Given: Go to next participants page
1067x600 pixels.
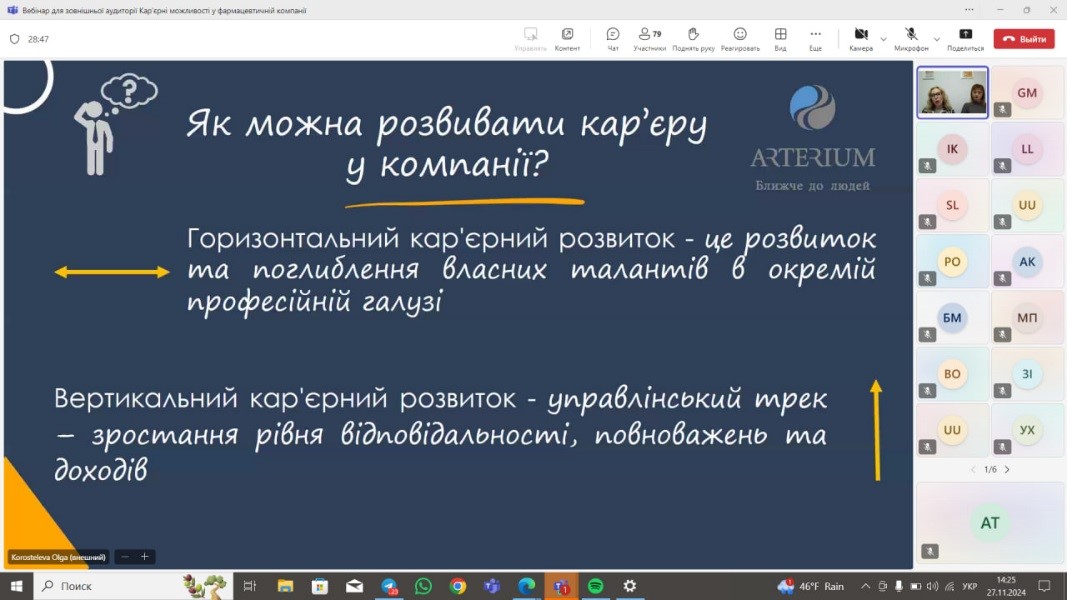Looking at the screenshot, I should coord(1007,469).
